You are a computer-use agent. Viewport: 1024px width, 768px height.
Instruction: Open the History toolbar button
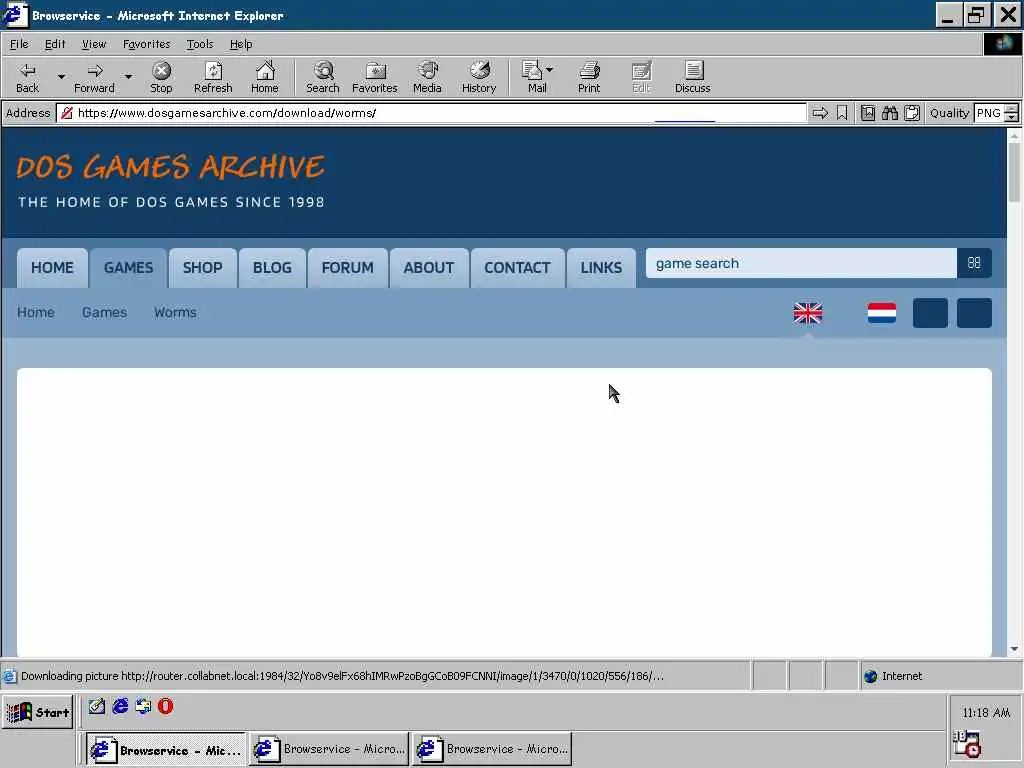coord(479,77)
